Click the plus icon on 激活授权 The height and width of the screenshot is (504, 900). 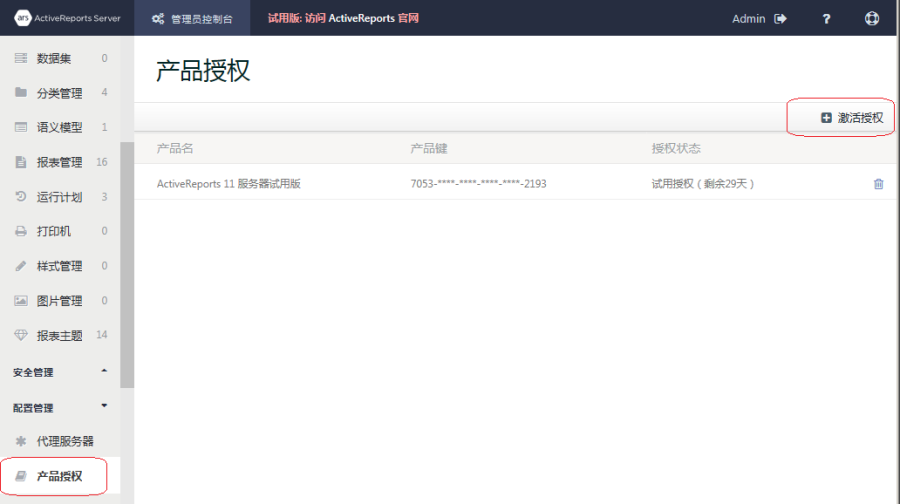pos(826,118)
